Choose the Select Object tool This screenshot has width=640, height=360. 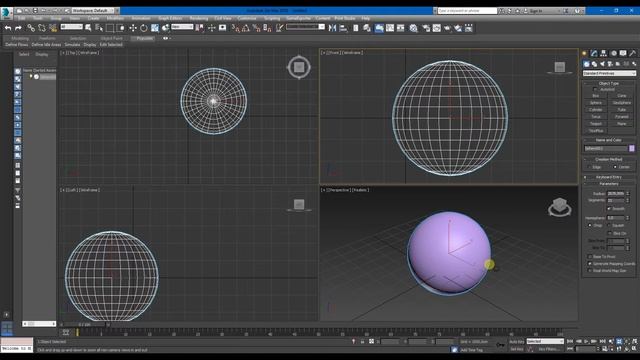click(88, 28)
